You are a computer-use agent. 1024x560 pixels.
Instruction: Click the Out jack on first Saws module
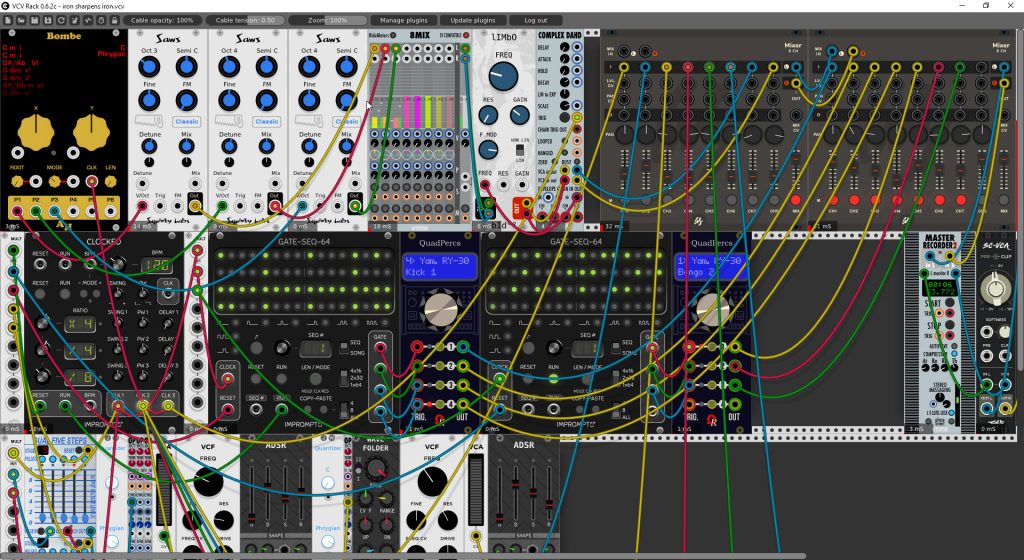click(x=195, y=206)
